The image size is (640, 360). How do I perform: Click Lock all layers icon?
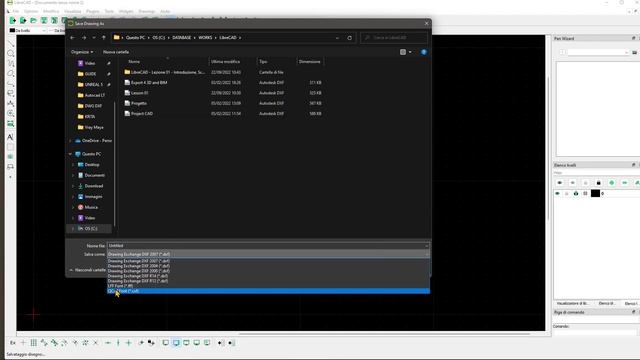[599, 182]
